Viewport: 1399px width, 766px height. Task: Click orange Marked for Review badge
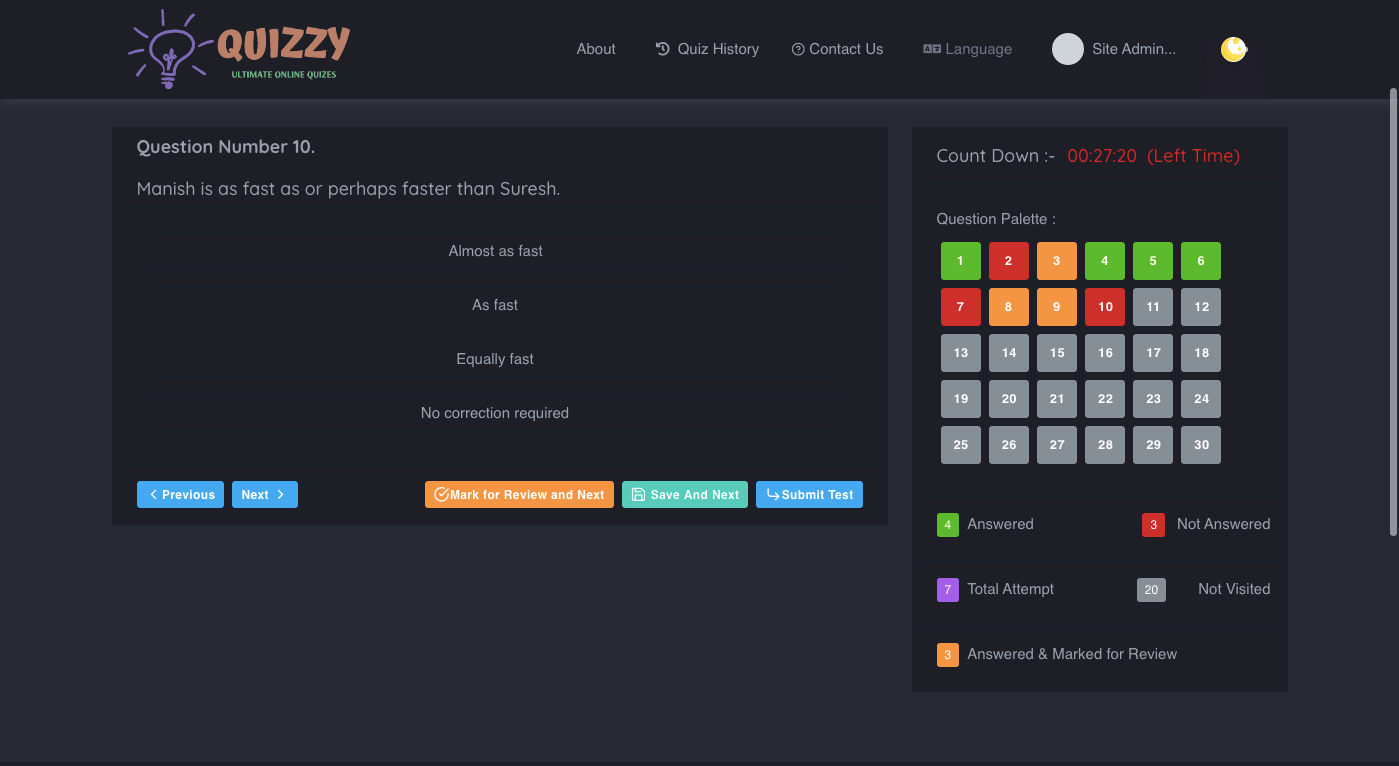(948, 655)
